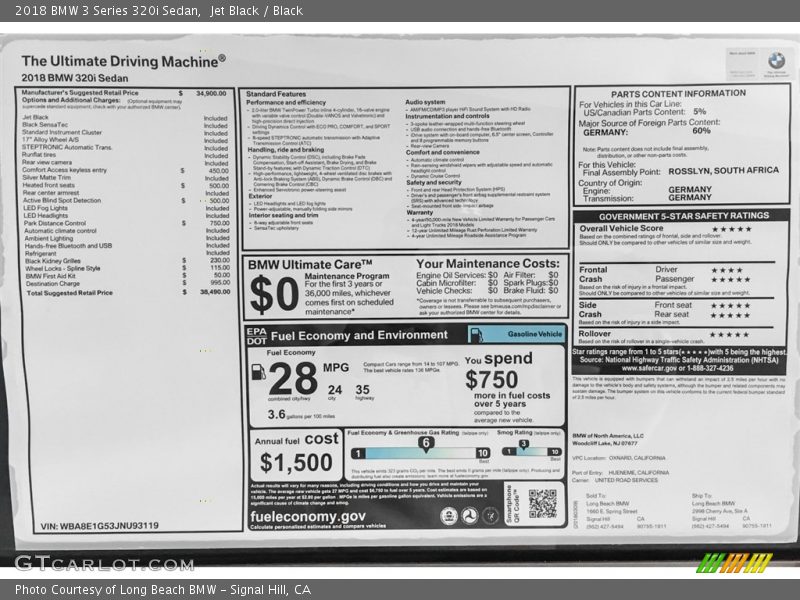800x600 pixels.
Task: Click the 'Black SensaTec' option row
Action: (125, 124)
